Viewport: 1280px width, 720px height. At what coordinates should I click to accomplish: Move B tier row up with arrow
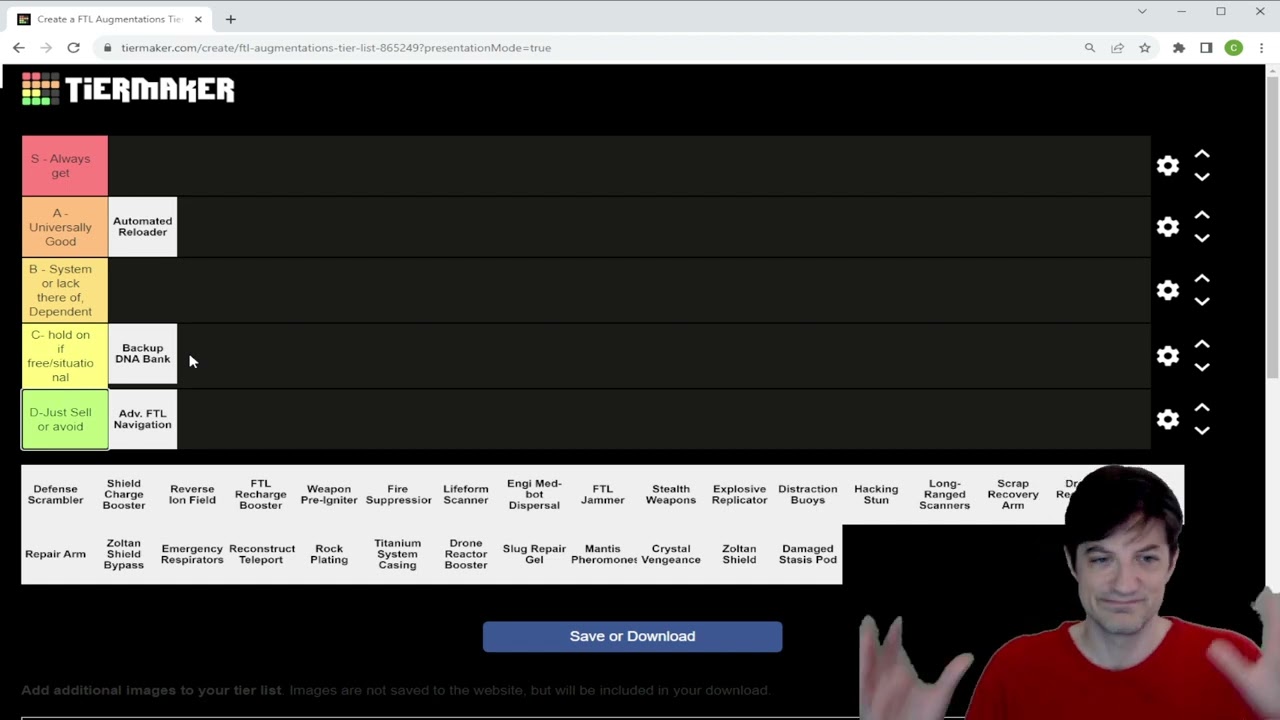click(1202, 278)
